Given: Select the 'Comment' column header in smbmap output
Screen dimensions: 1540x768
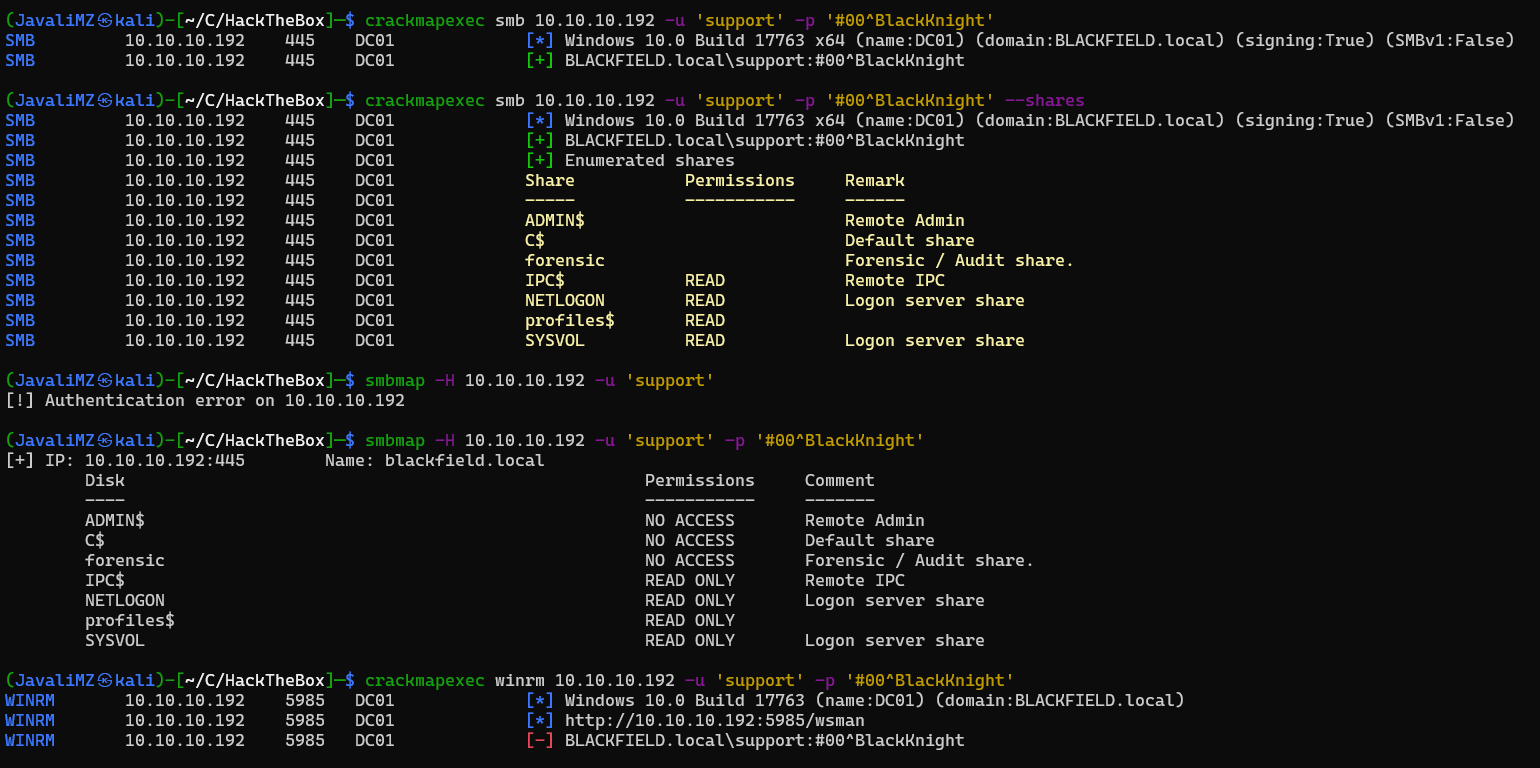Looking at the screenshot, I should click(x=840, y=480).
